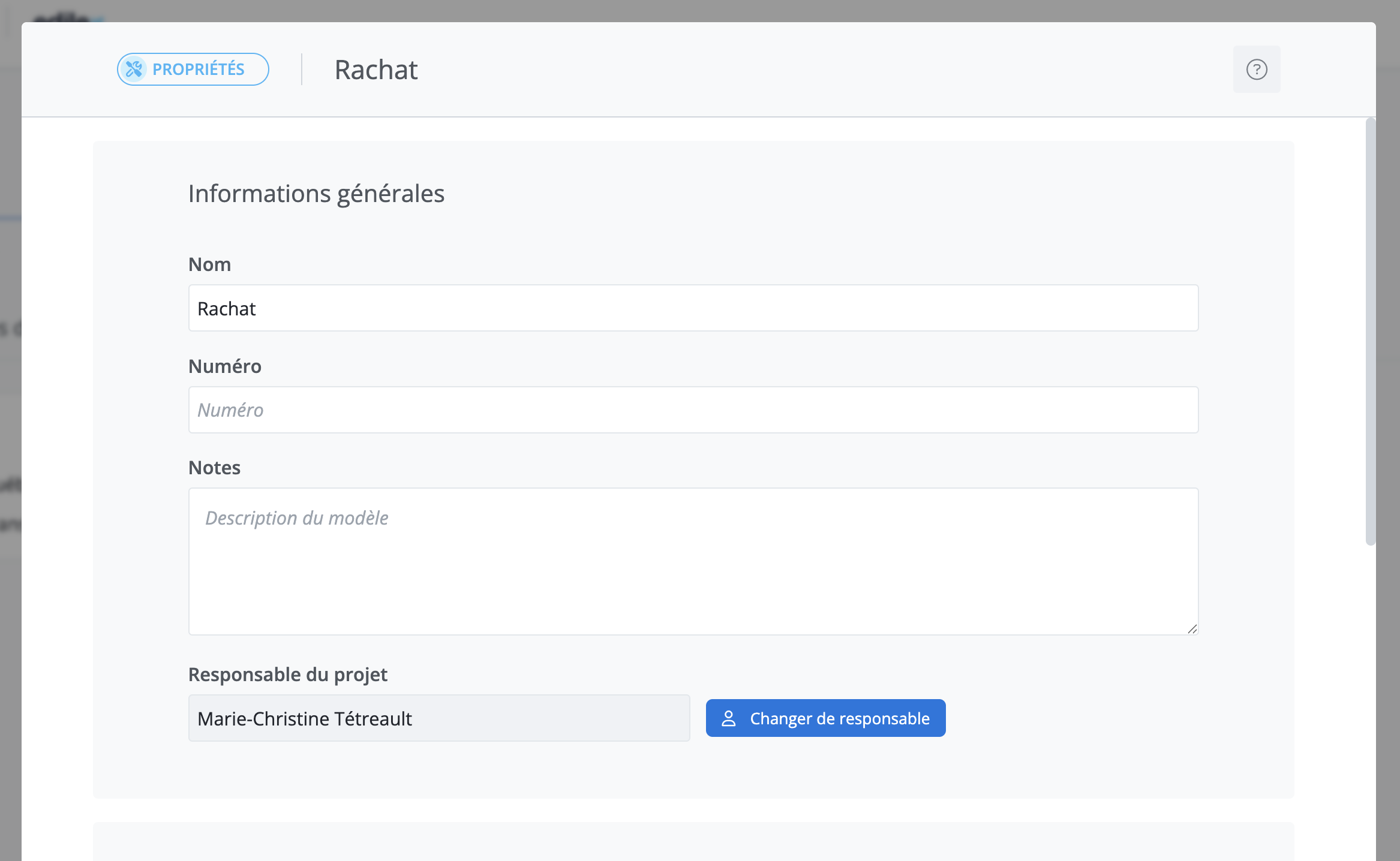Click the Rachat dialog title text
Image resolution: width=1400 pixels, height=861 pixels.
click(x=376, y=70)
